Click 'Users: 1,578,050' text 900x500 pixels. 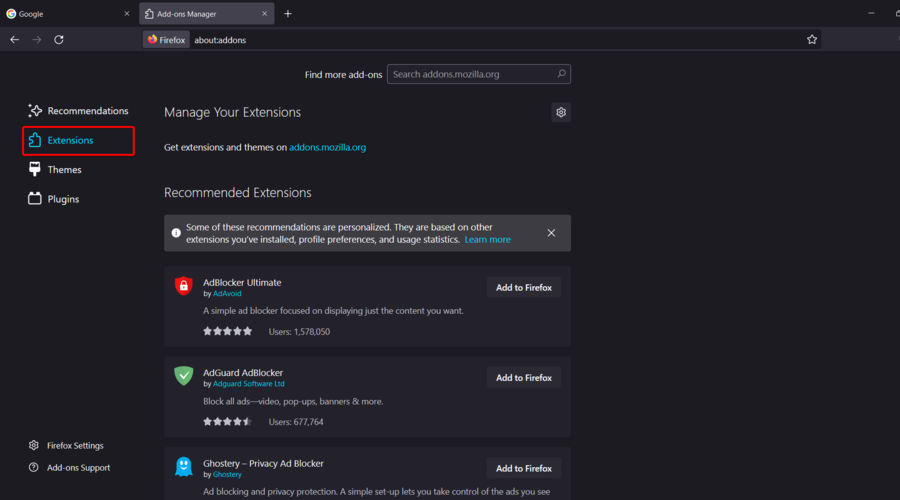click(x=299, y=332)
